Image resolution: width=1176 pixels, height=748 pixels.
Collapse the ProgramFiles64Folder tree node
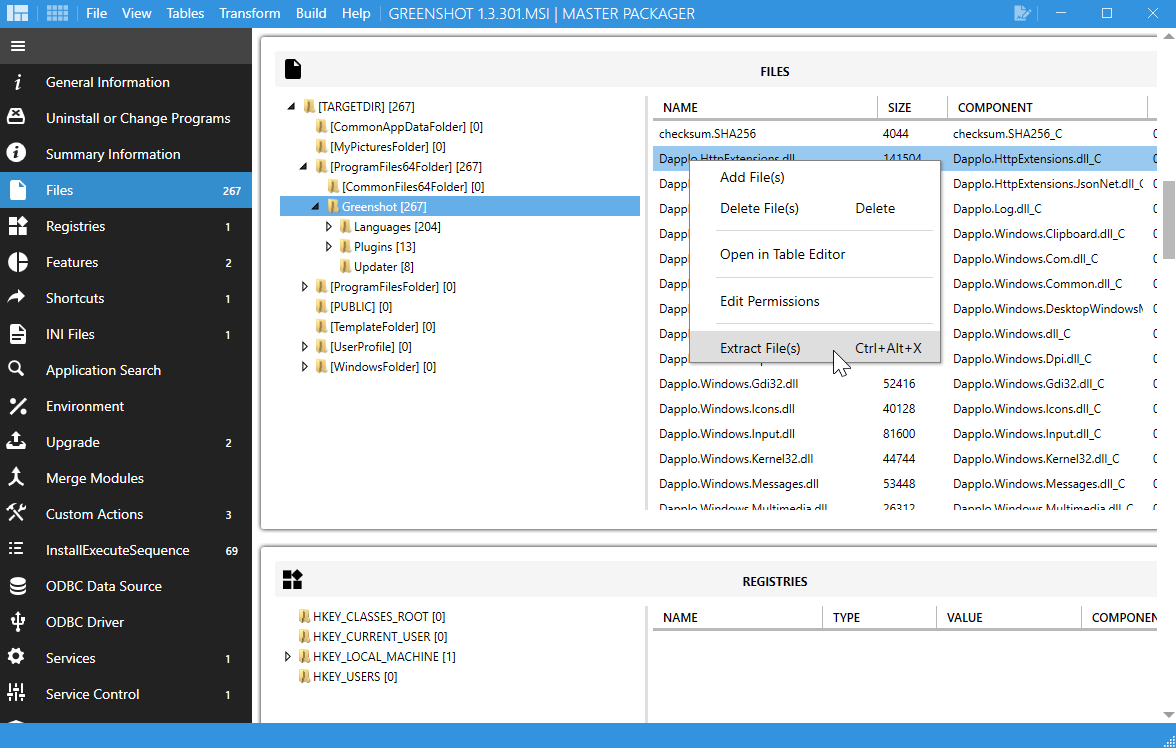305,167
